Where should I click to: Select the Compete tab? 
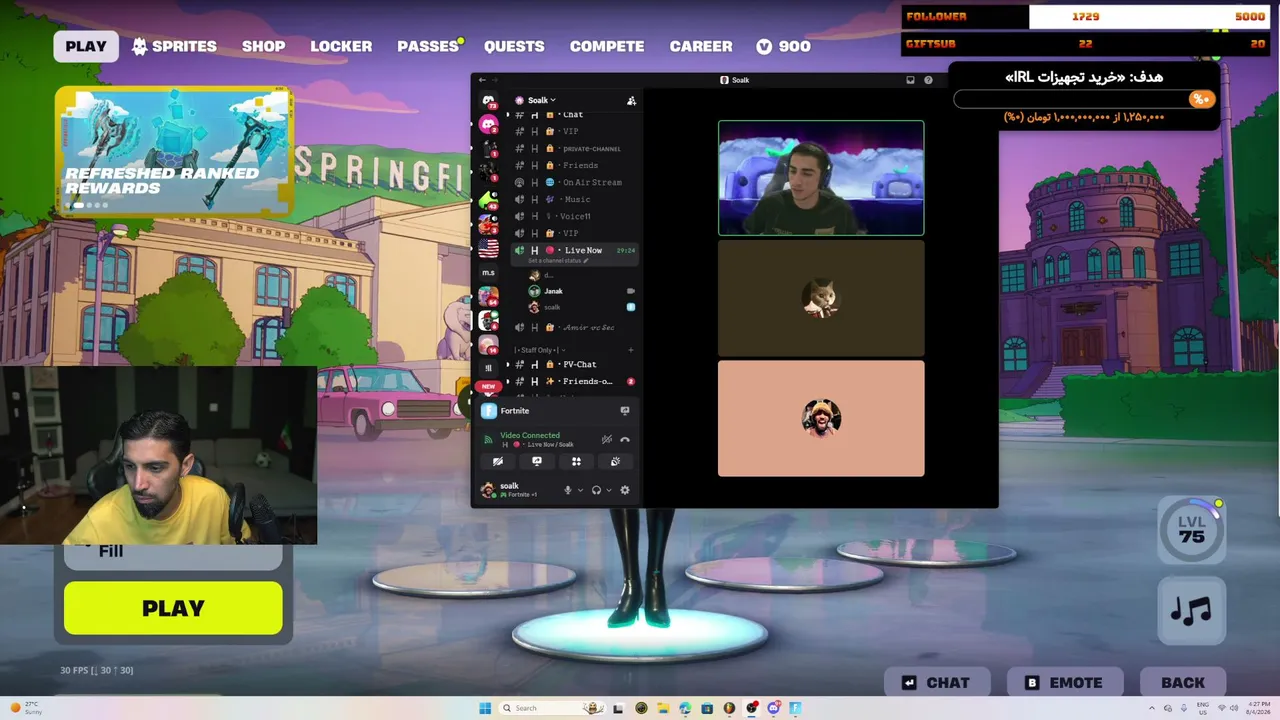click(607, 46)
